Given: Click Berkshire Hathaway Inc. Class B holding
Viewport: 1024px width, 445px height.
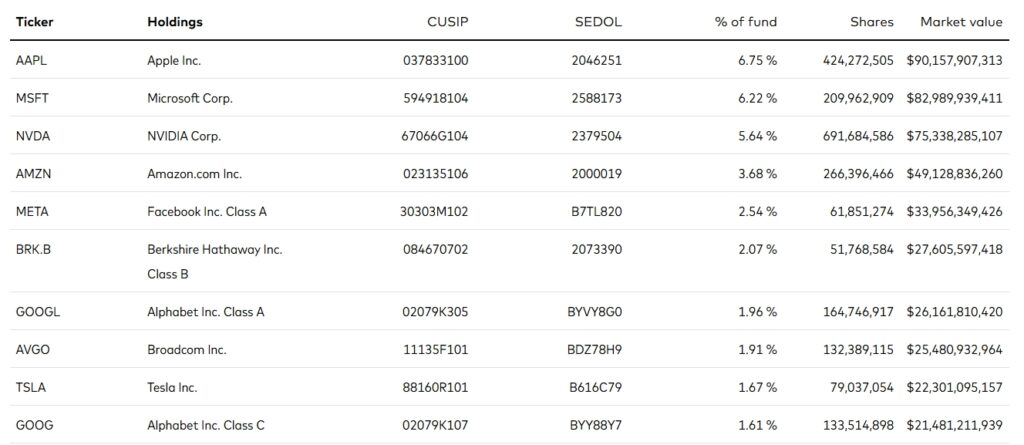Looking at the screenshot, I should coord(215,262).
